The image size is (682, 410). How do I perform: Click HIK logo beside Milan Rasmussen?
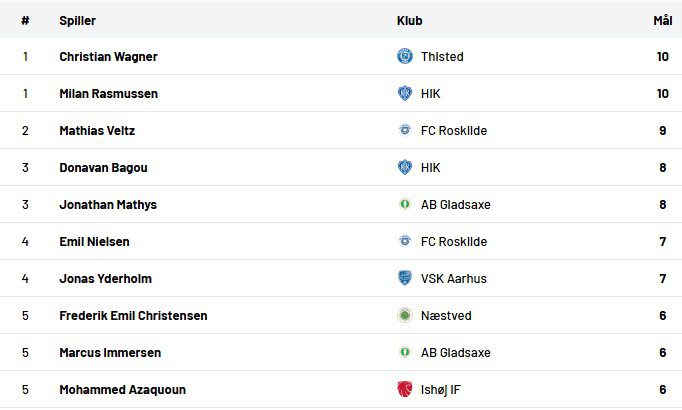click(x=405, y=94)
